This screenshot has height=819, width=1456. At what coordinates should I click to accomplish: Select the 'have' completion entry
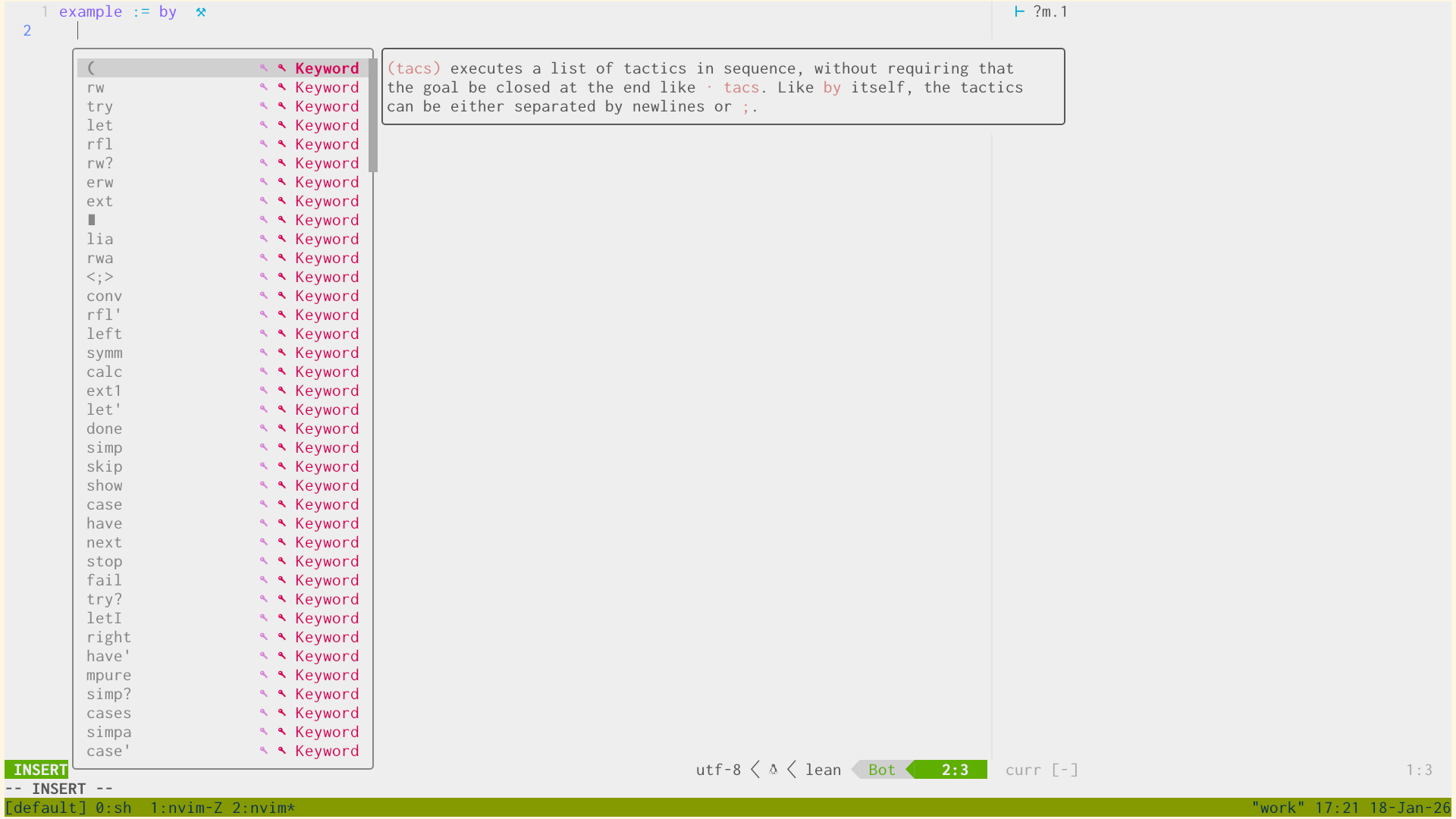104,523
